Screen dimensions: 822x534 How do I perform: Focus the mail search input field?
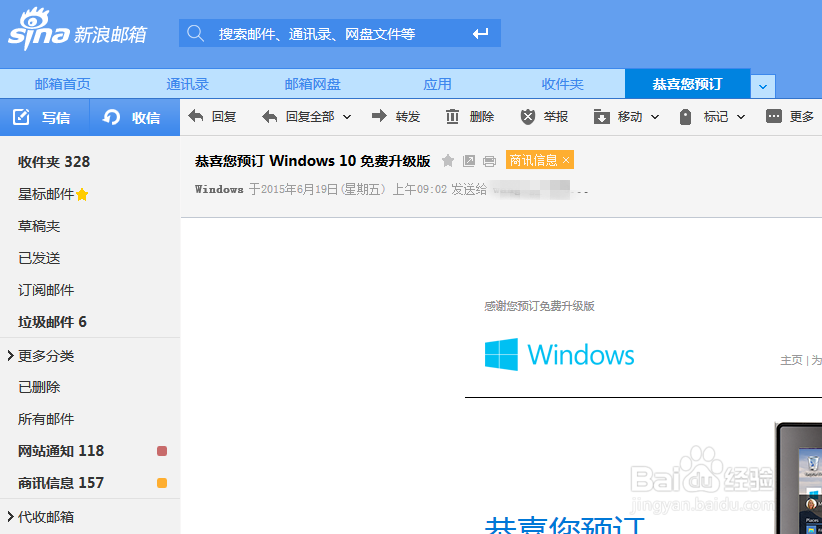[339, 34]
